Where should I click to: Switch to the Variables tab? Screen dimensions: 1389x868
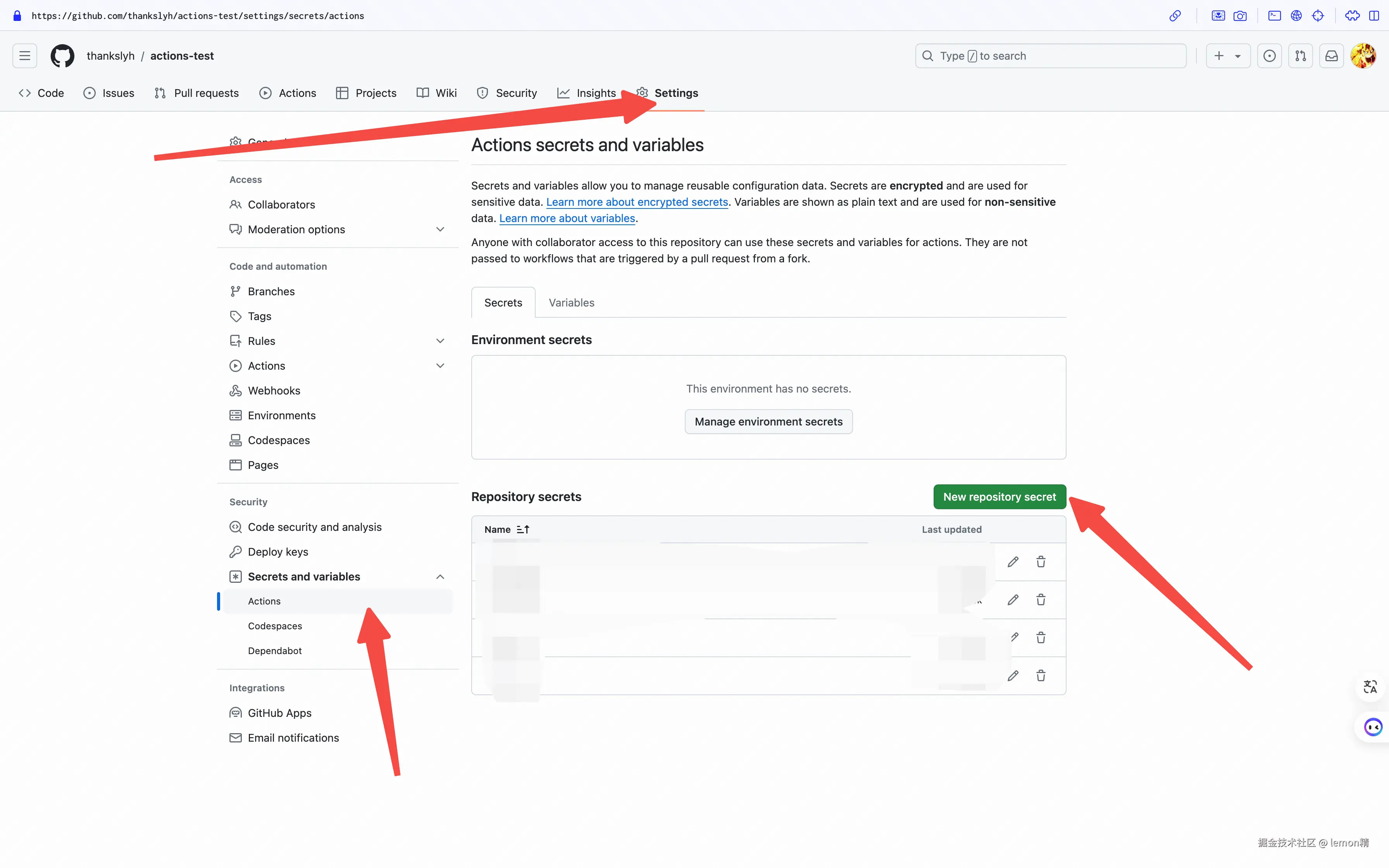(x=571, y=303)
